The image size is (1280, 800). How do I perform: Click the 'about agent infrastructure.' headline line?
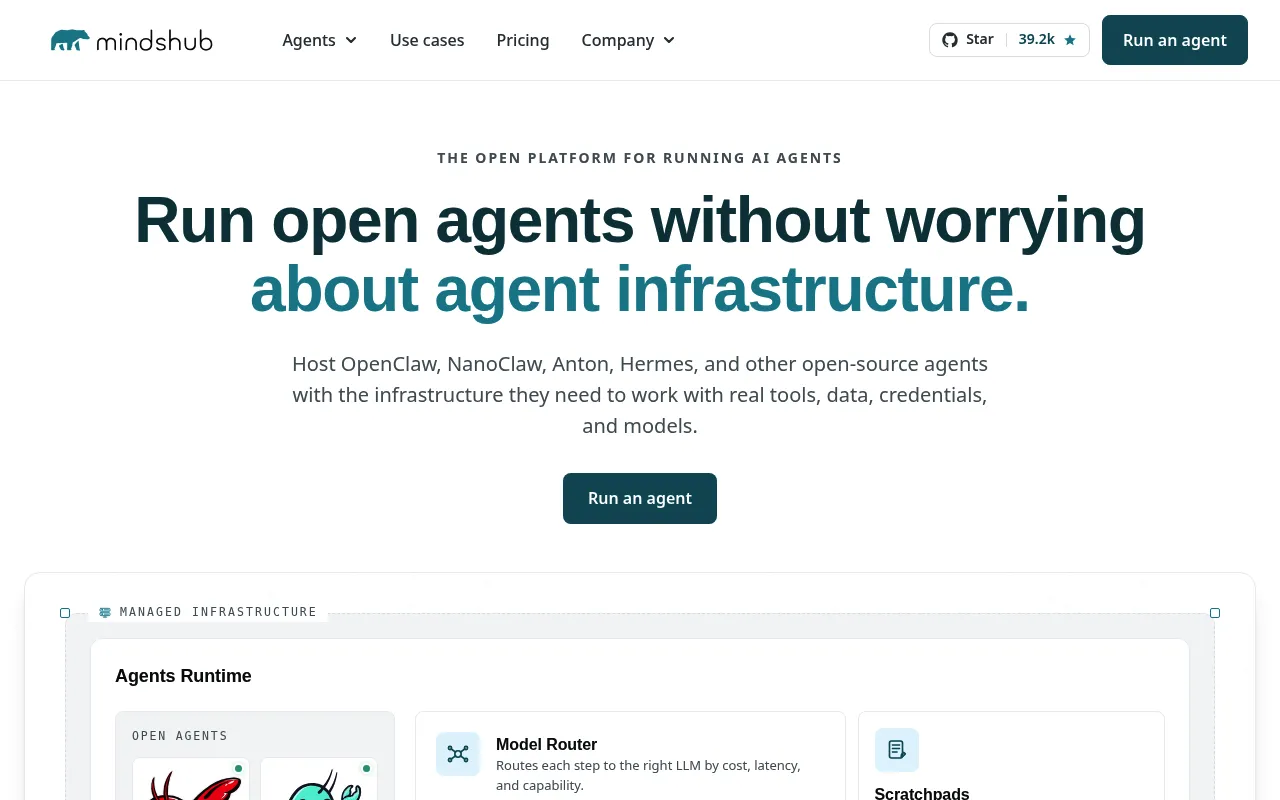(x=640, y=289)
